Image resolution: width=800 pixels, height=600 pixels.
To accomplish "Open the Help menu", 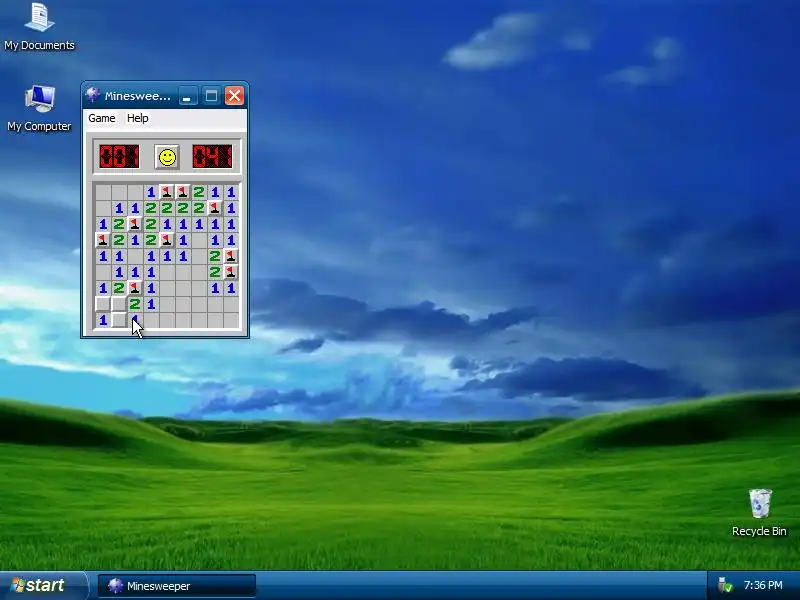I will [x=137, y=118].
